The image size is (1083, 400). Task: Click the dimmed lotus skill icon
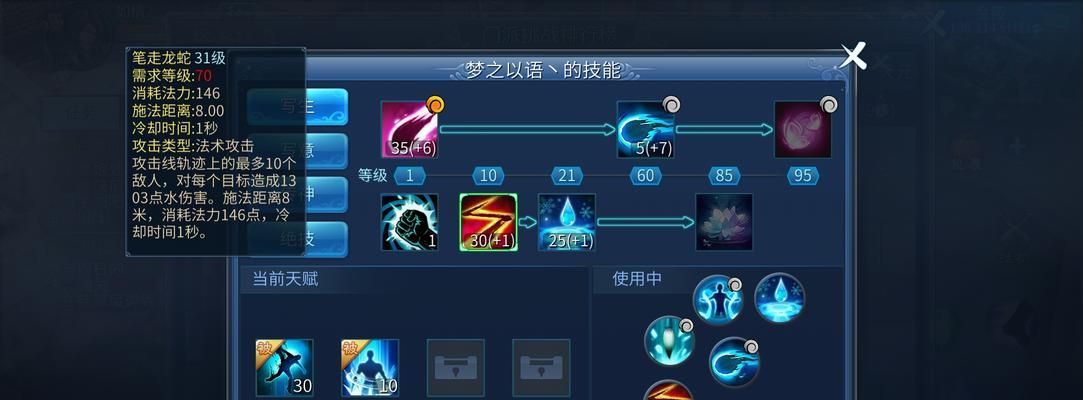pyautogui.click(x=724, y=222)
